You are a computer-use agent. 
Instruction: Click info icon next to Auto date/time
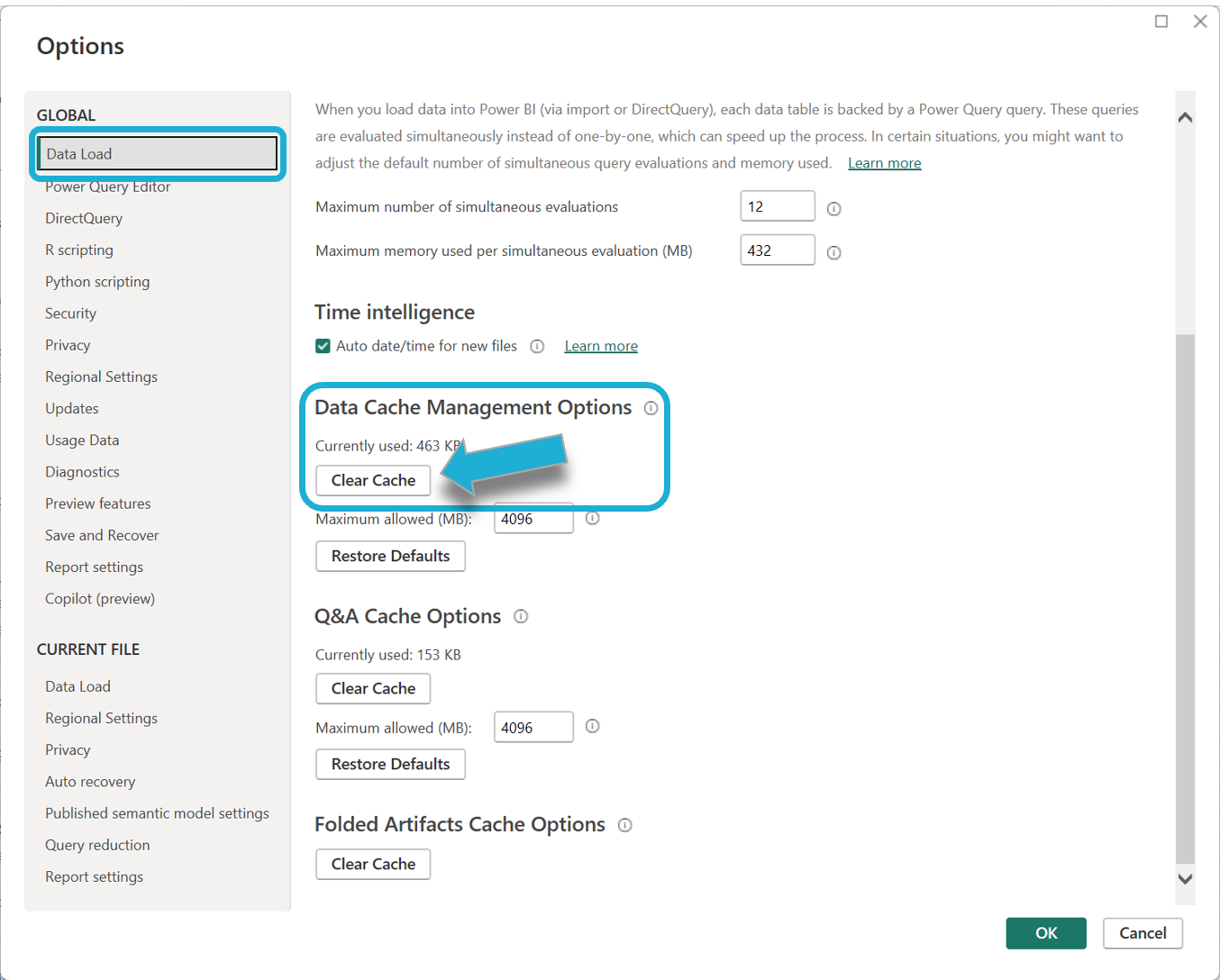click(537, 347)
